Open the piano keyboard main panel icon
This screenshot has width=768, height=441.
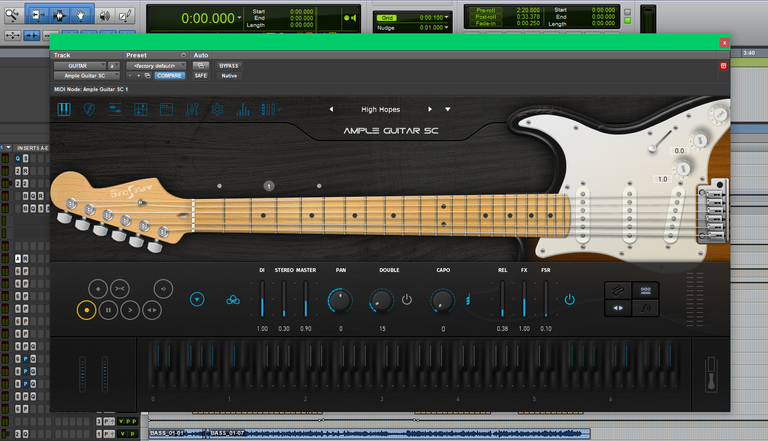point(64,109)
